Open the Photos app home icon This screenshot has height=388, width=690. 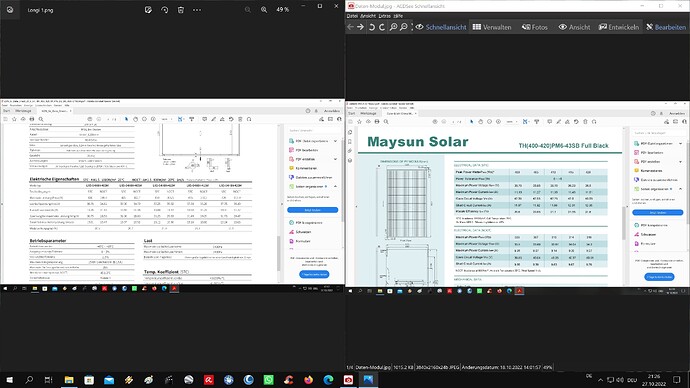pos(10,10)
